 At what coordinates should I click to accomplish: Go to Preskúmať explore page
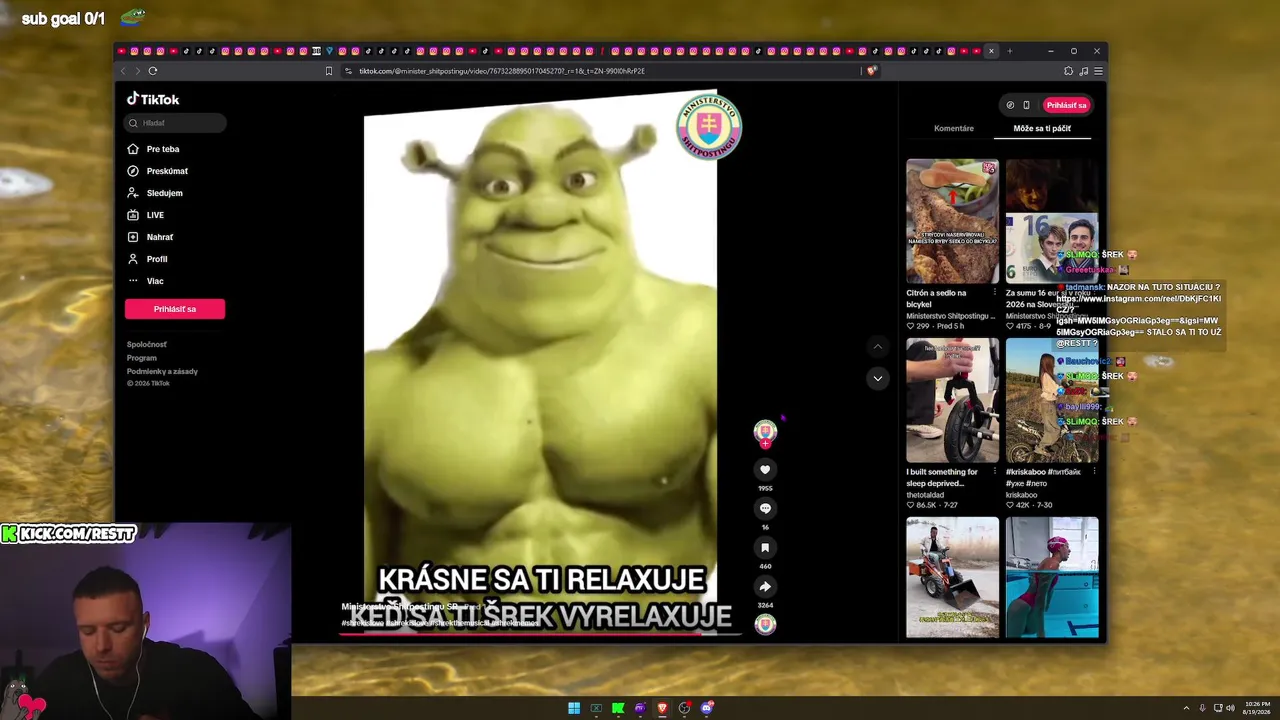click(157, 171)
